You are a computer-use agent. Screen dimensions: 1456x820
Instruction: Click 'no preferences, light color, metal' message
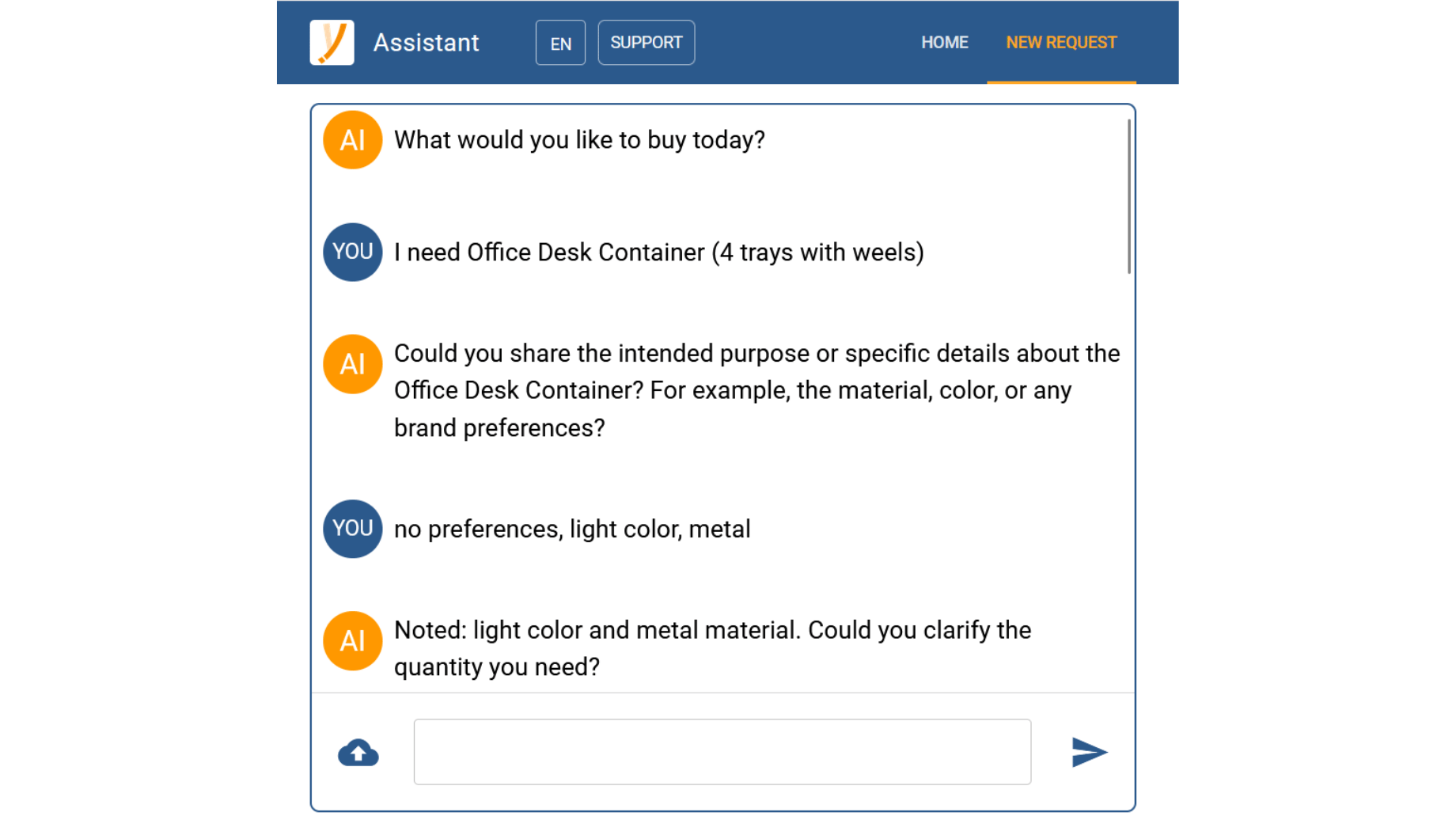pos(572,529)
